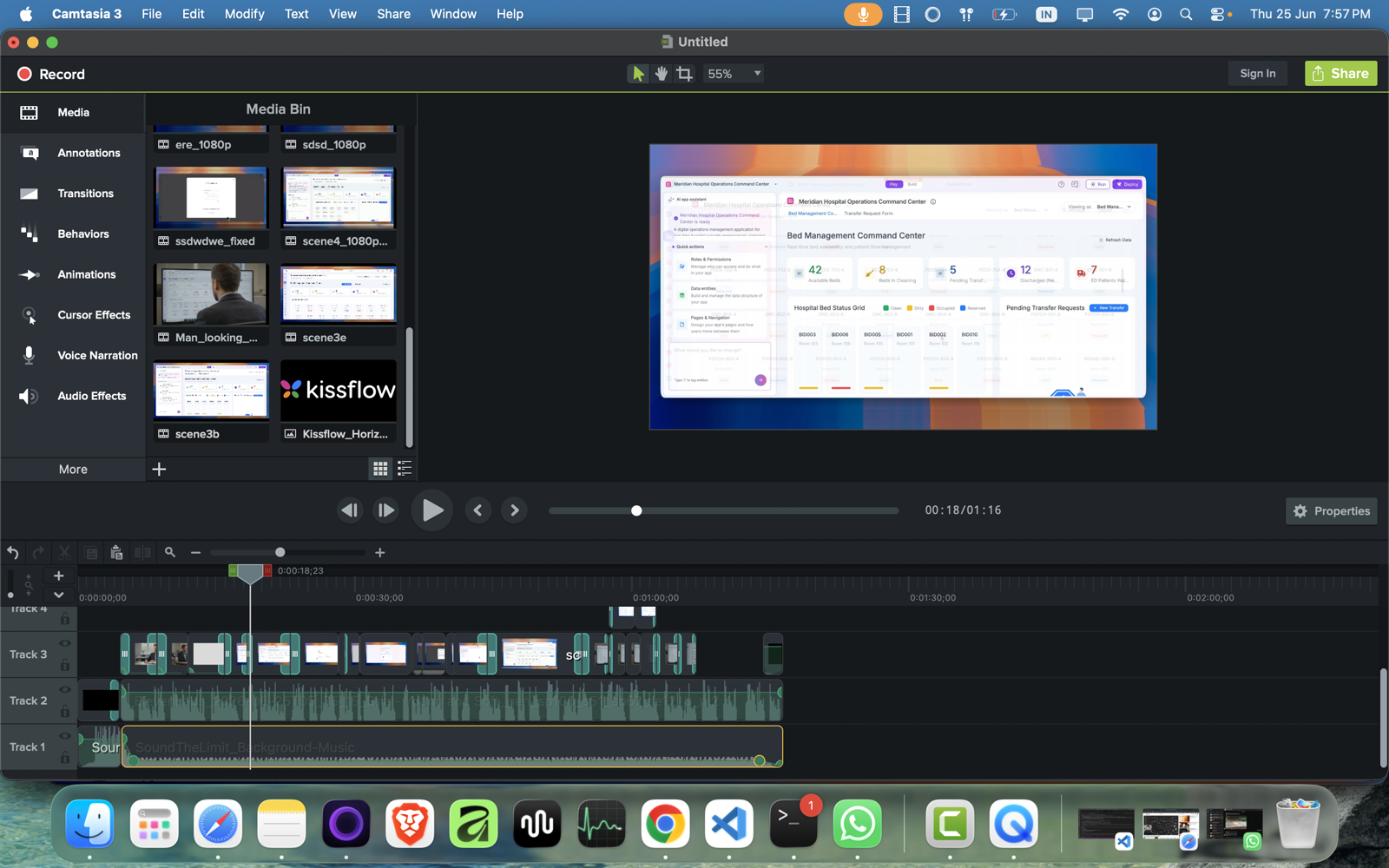Lock Track 3 with its padlock
Screen dimensions: 1389x868
point(64,666)
